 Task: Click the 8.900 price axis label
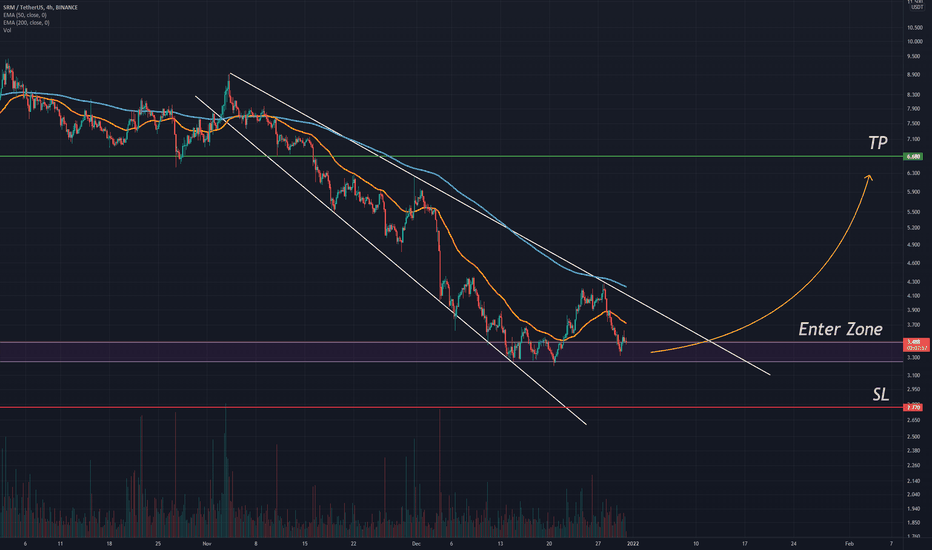915,75
